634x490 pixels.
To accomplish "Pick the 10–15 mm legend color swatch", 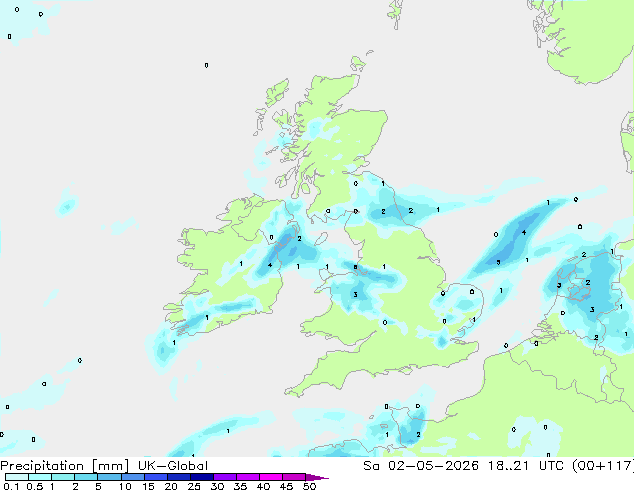I will (132, 477).
